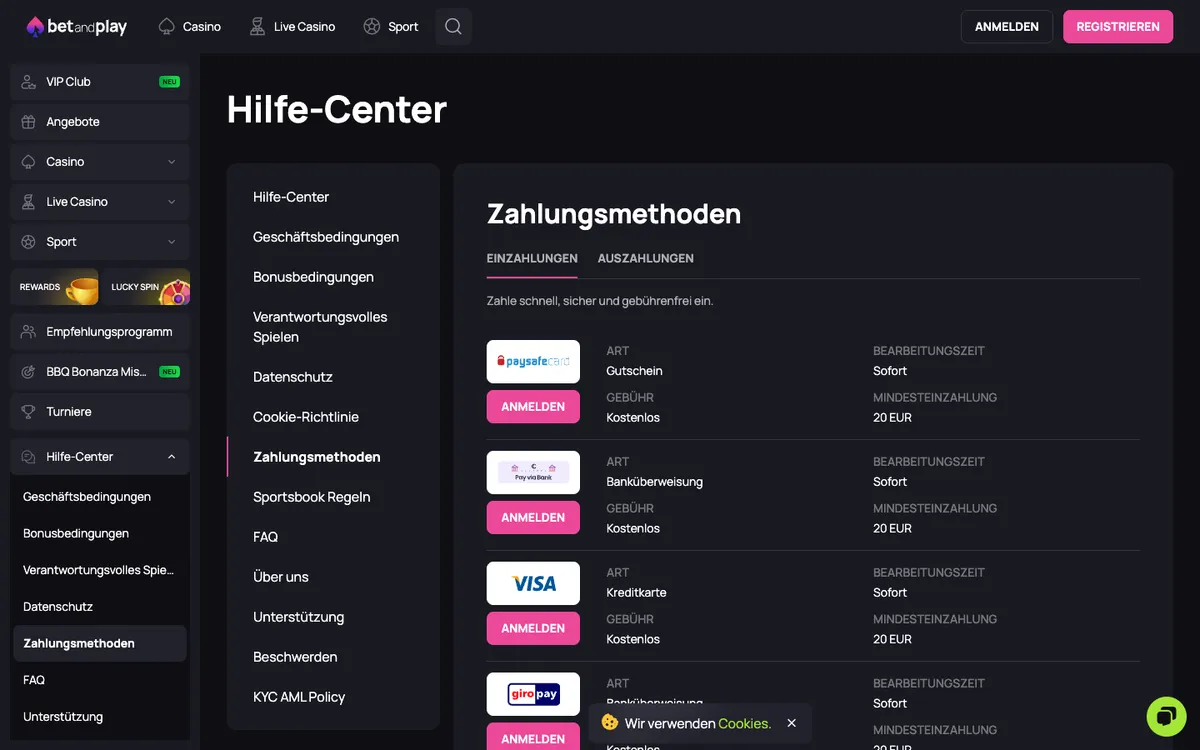Image resolution: width=1200 pixels, height=750 pixels.
Task: Open the Cookies link in the banner
Action: click(x=745, y=723)
